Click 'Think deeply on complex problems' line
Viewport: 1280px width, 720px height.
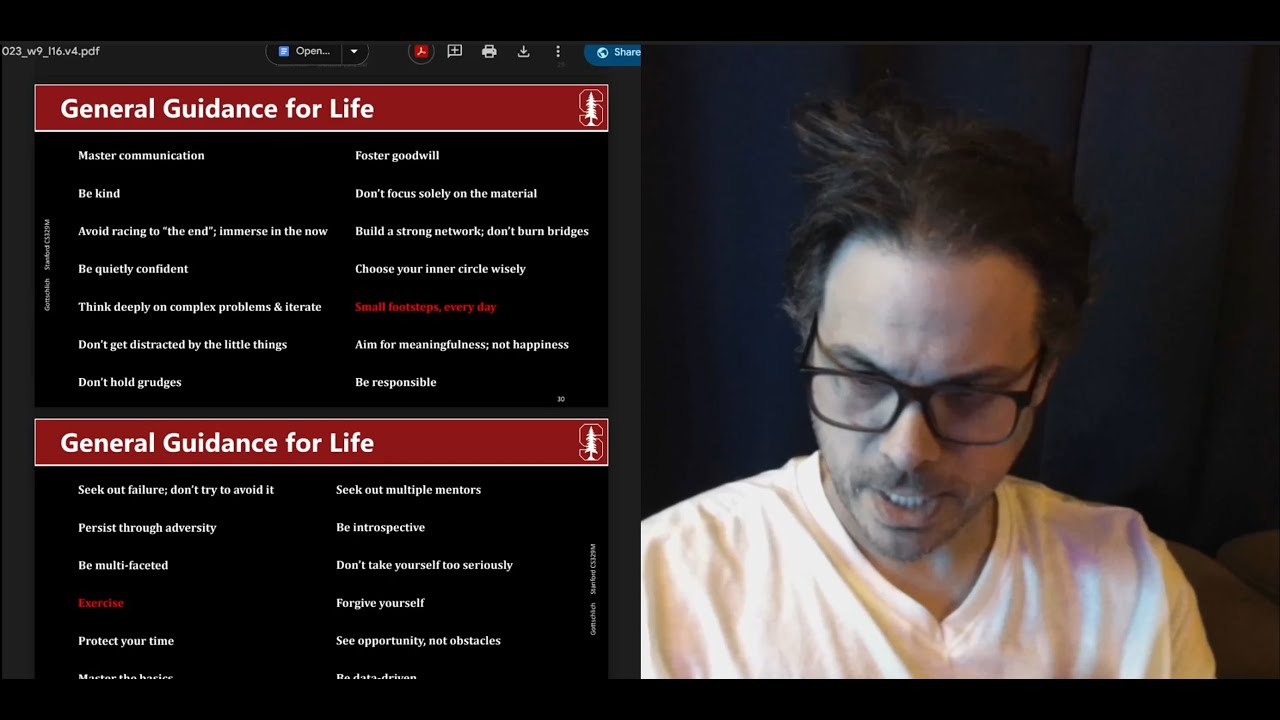click(x=200, y=307)
